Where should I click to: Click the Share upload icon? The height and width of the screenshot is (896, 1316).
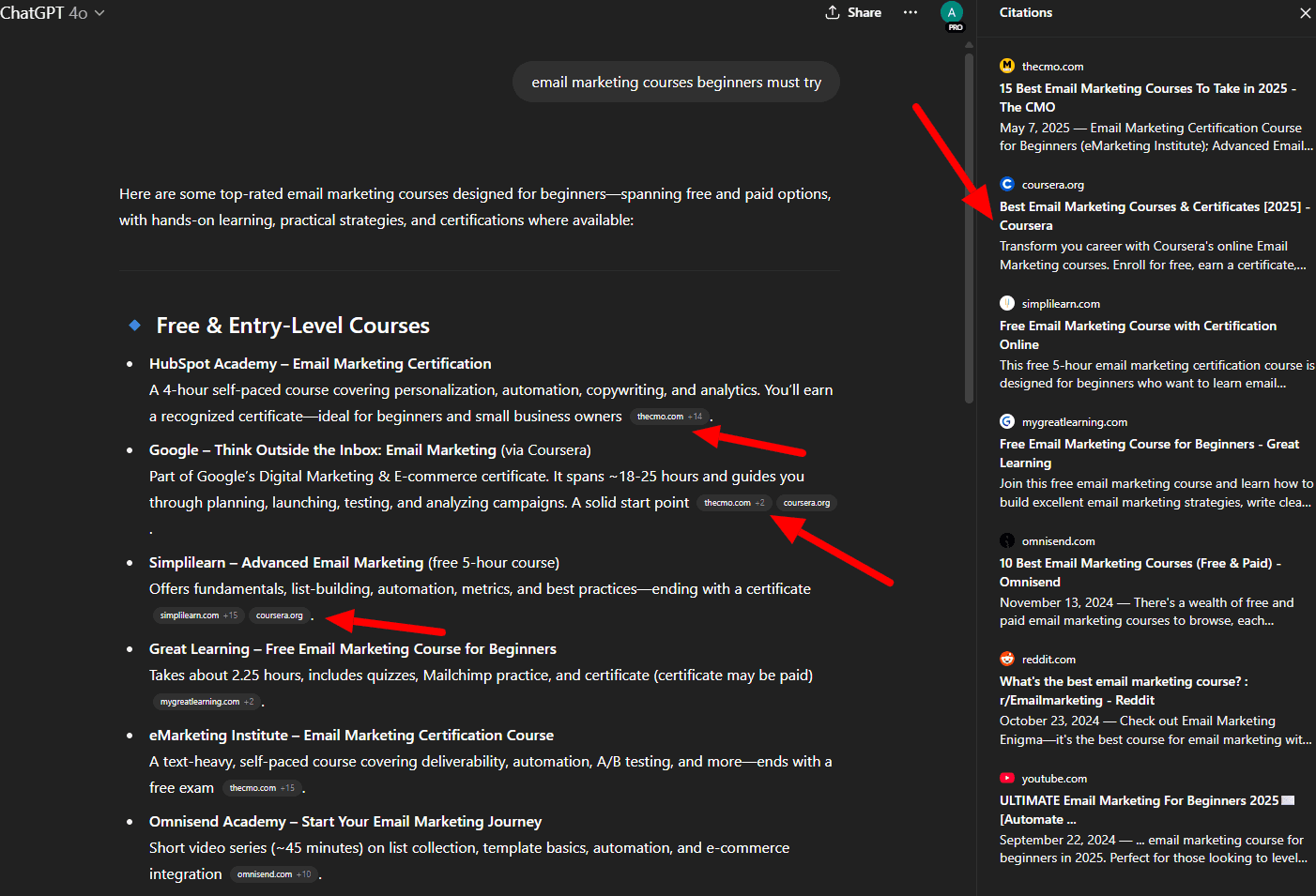[x=833, y=12]
